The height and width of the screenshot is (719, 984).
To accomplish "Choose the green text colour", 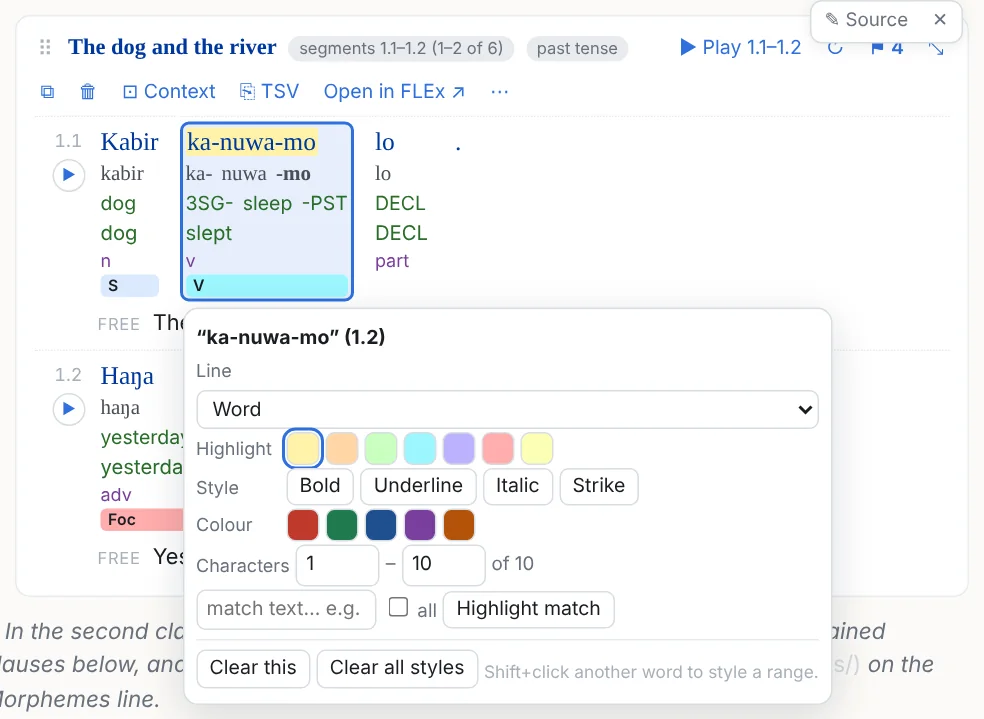I will pos(342,525).
